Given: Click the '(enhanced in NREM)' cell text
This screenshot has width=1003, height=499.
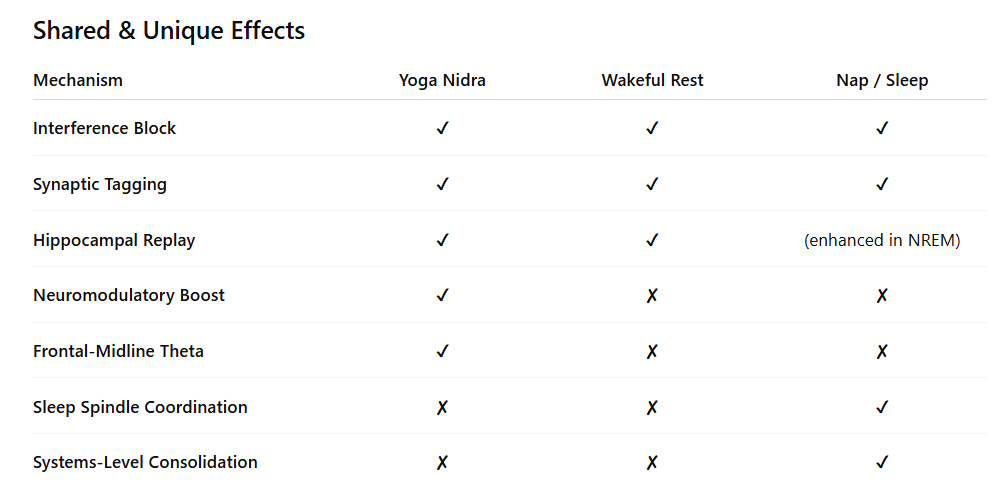Looking at the screenshot, I should pyautogui.click(x=882, y=241).
